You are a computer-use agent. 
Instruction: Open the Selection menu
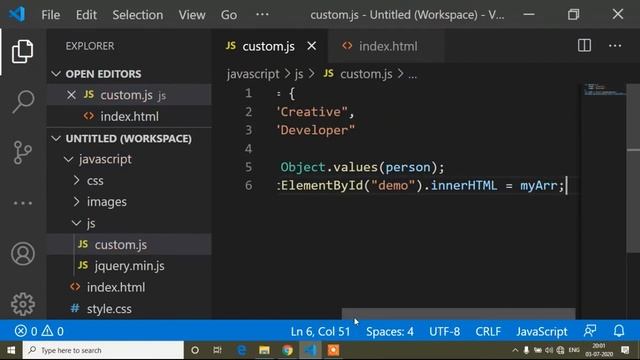[x=138, y=15]
